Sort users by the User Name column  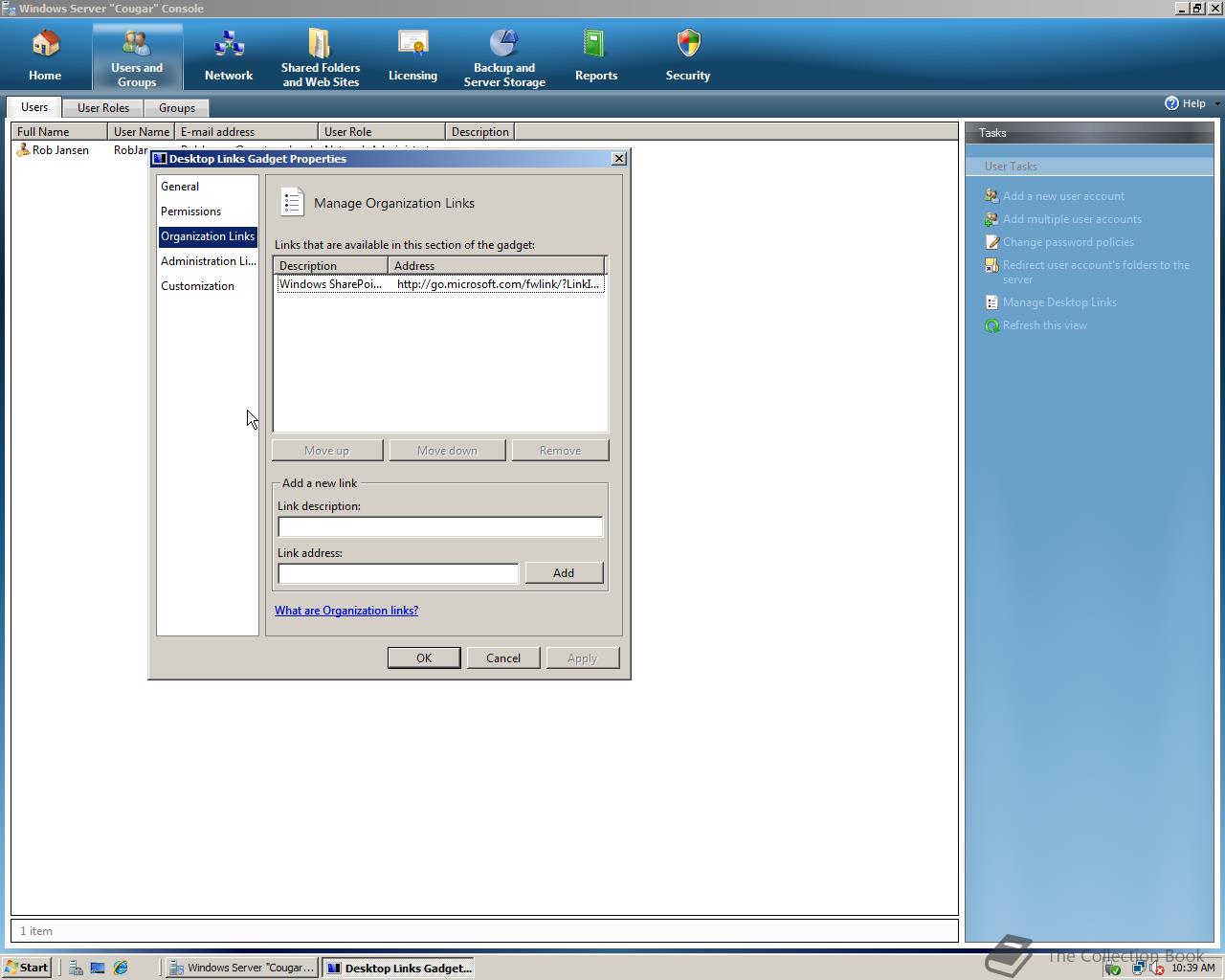tap(142, 132)
